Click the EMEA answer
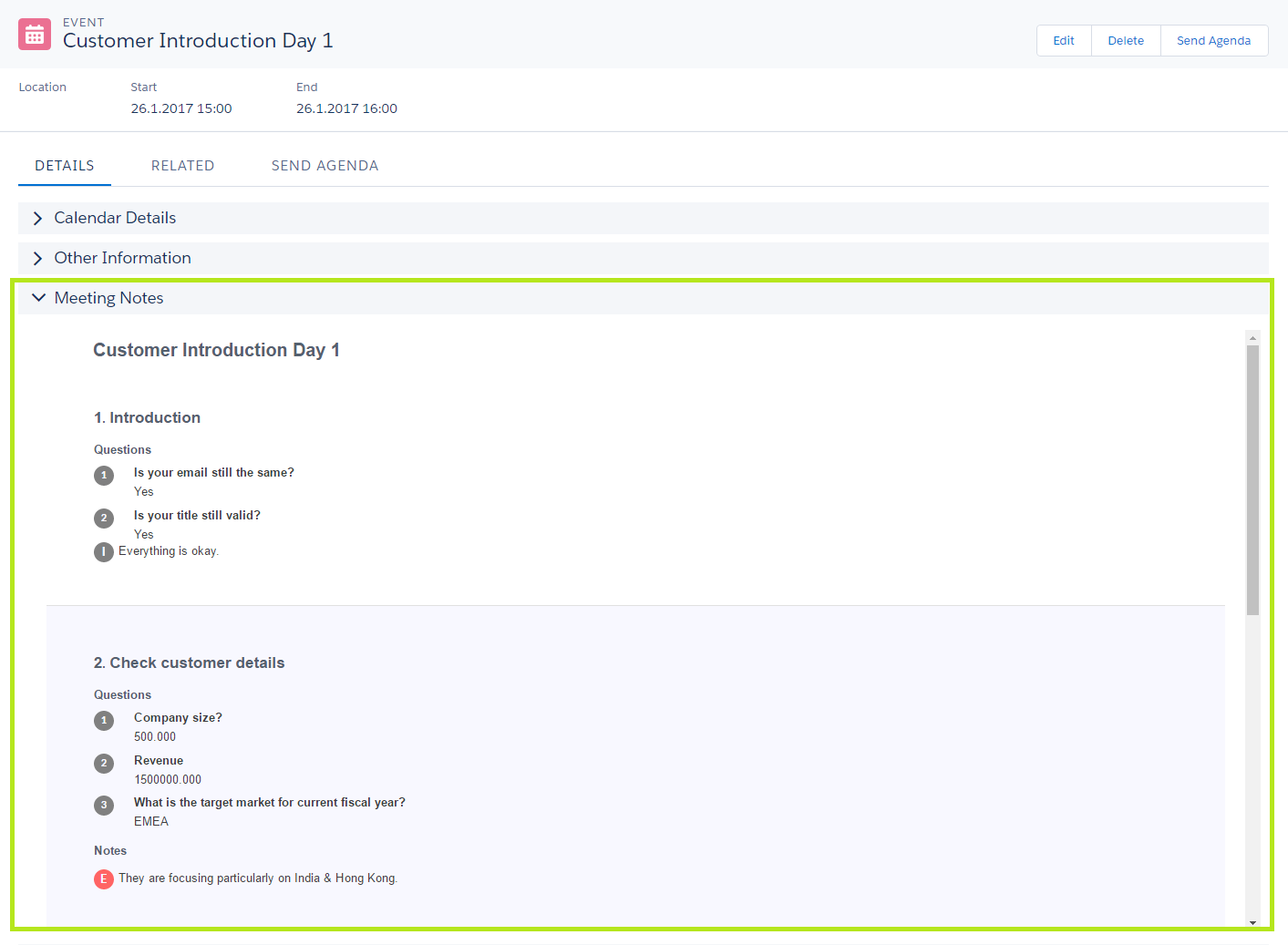The width and height of the screenshot is (1288, 945). [x=151, y=821]
